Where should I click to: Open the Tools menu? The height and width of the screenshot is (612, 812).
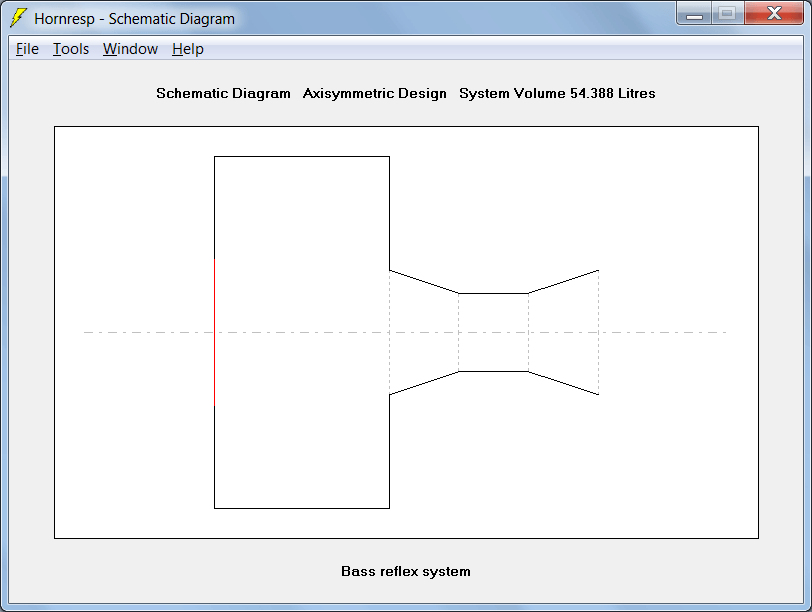click(71, 49)
